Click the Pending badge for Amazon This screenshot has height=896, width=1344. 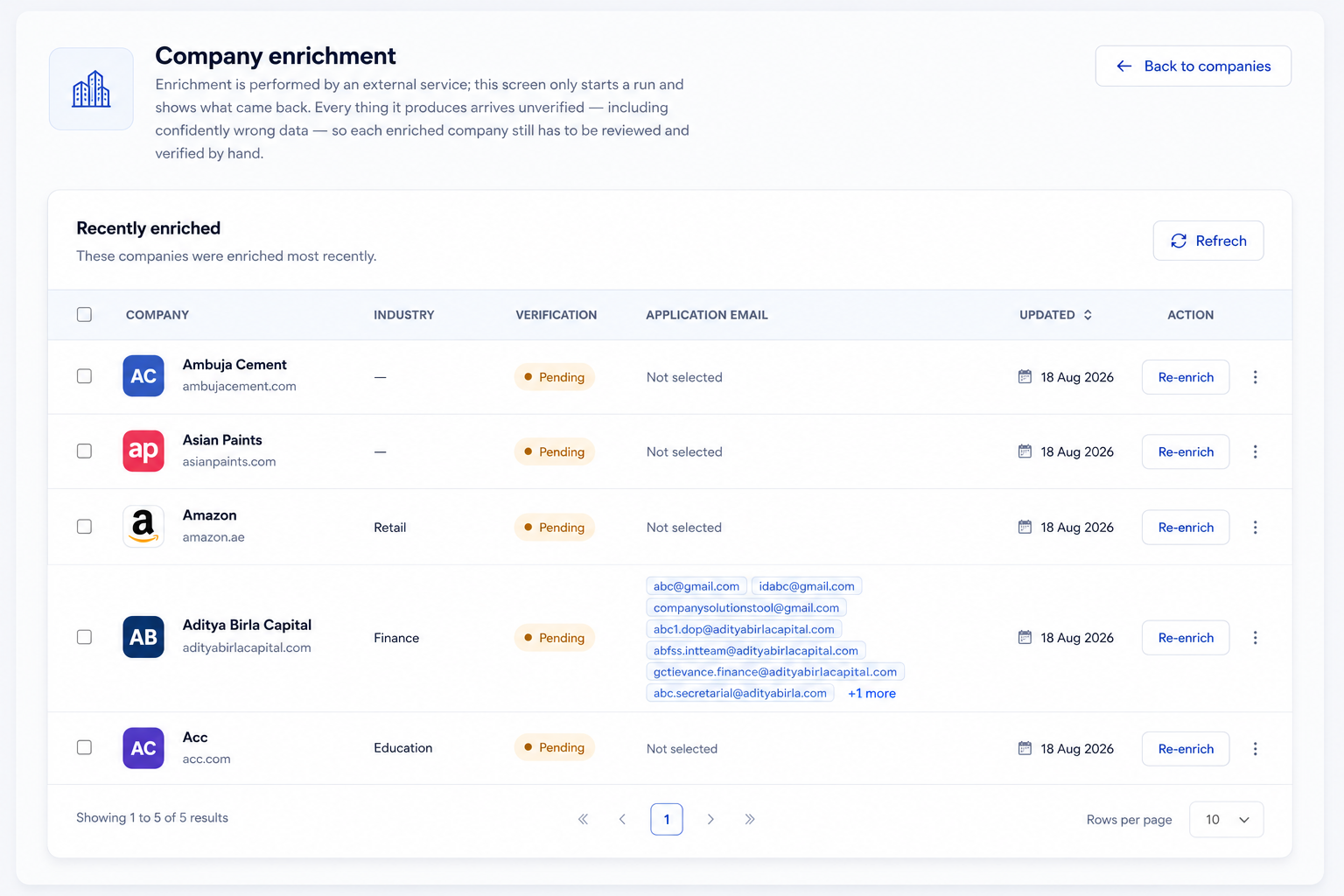click(555, 528)
